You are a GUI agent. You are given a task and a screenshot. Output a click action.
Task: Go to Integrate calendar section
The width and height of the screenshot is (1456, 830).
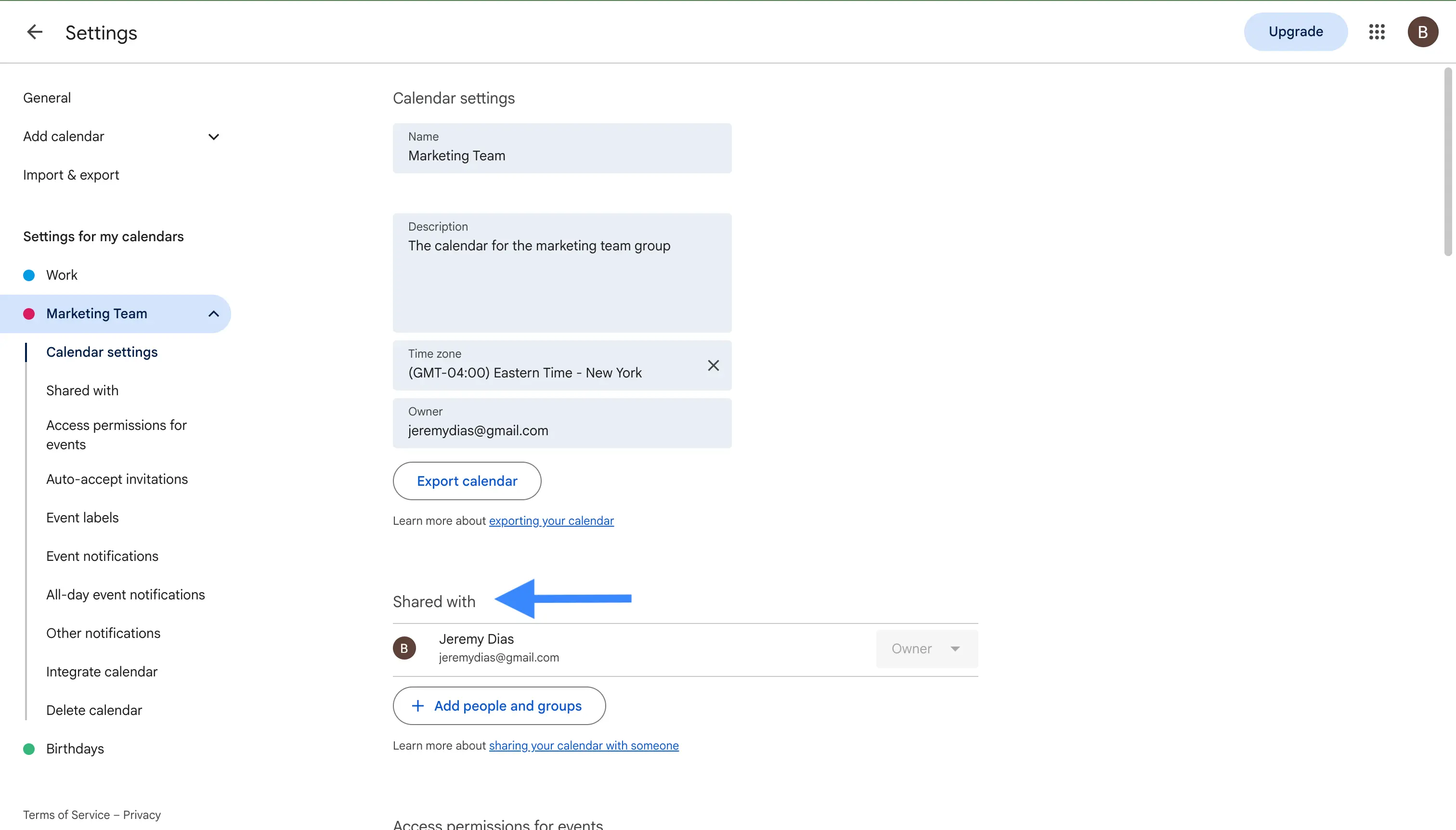[102, 672]
